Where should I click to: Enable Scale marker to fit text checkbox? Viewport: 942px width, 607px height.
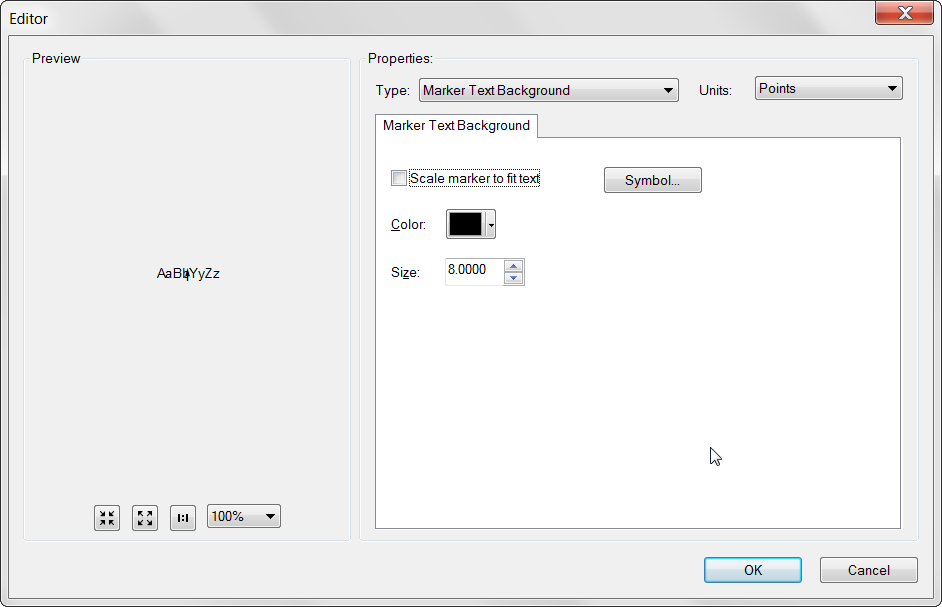click(399, 178)
